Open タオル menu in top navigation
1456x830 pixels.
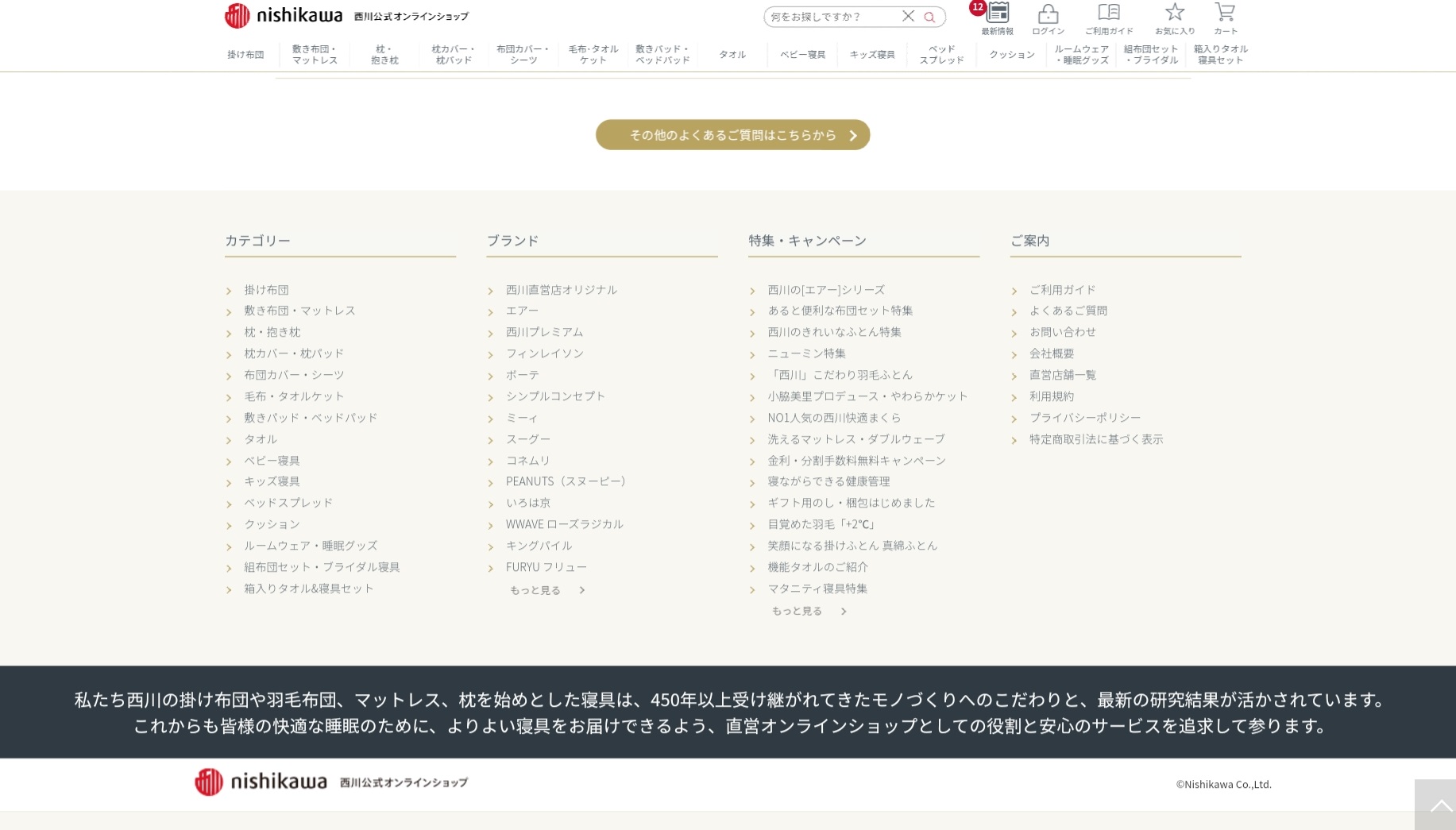[732, 55]
